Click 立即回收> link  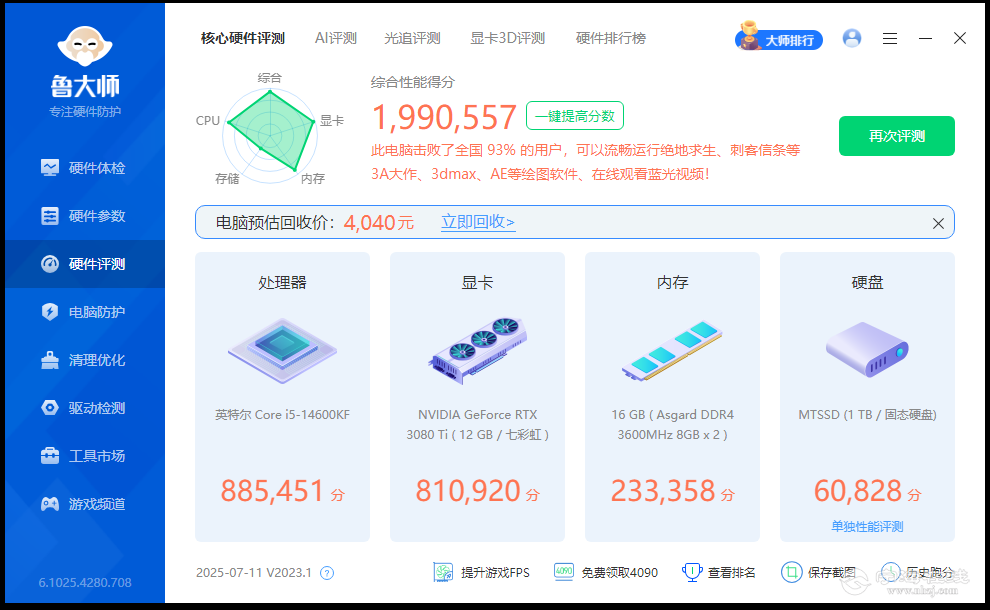[478, 222]
